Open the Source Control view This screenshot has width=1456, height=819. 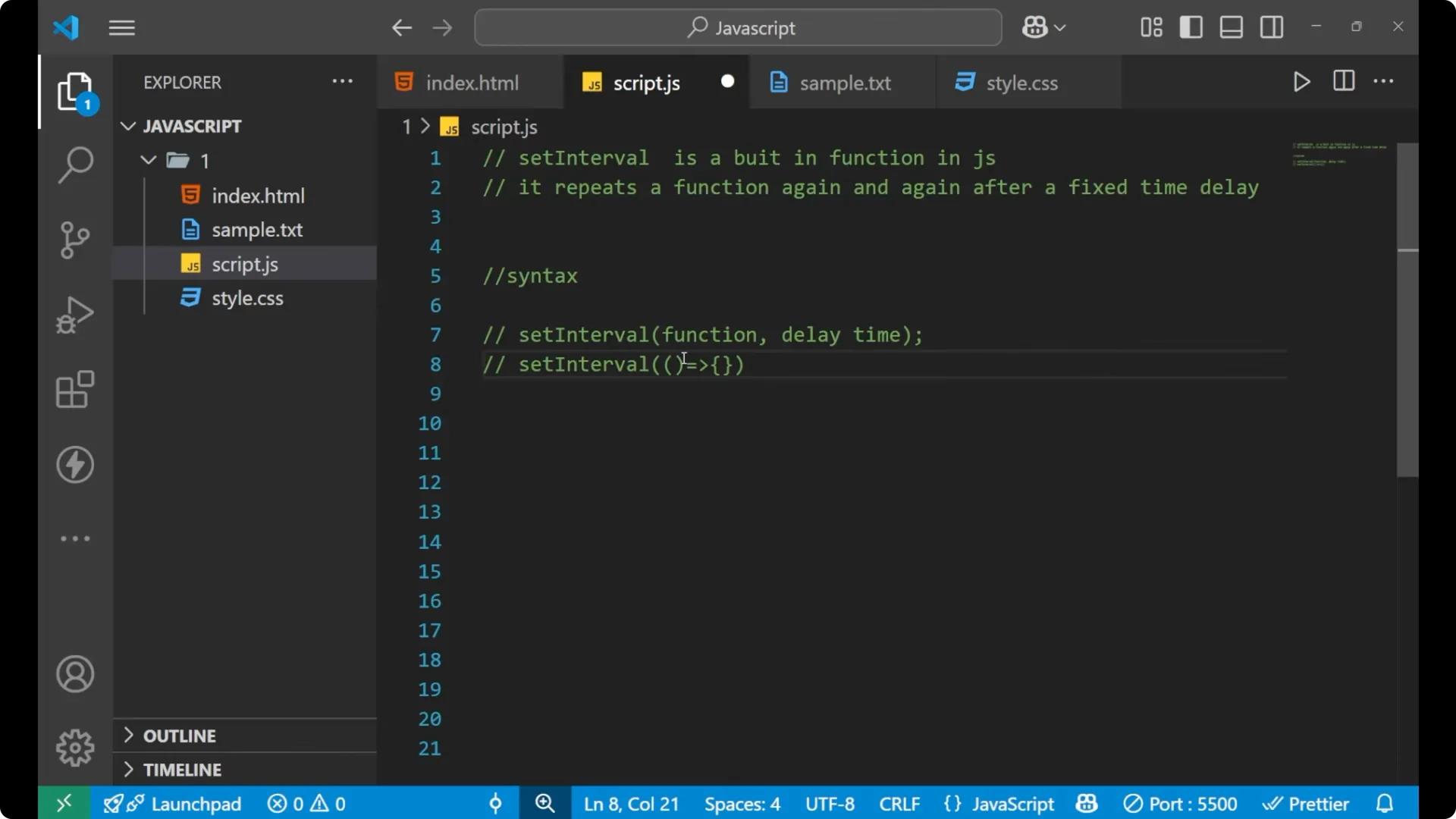click(x=75, y=240)
